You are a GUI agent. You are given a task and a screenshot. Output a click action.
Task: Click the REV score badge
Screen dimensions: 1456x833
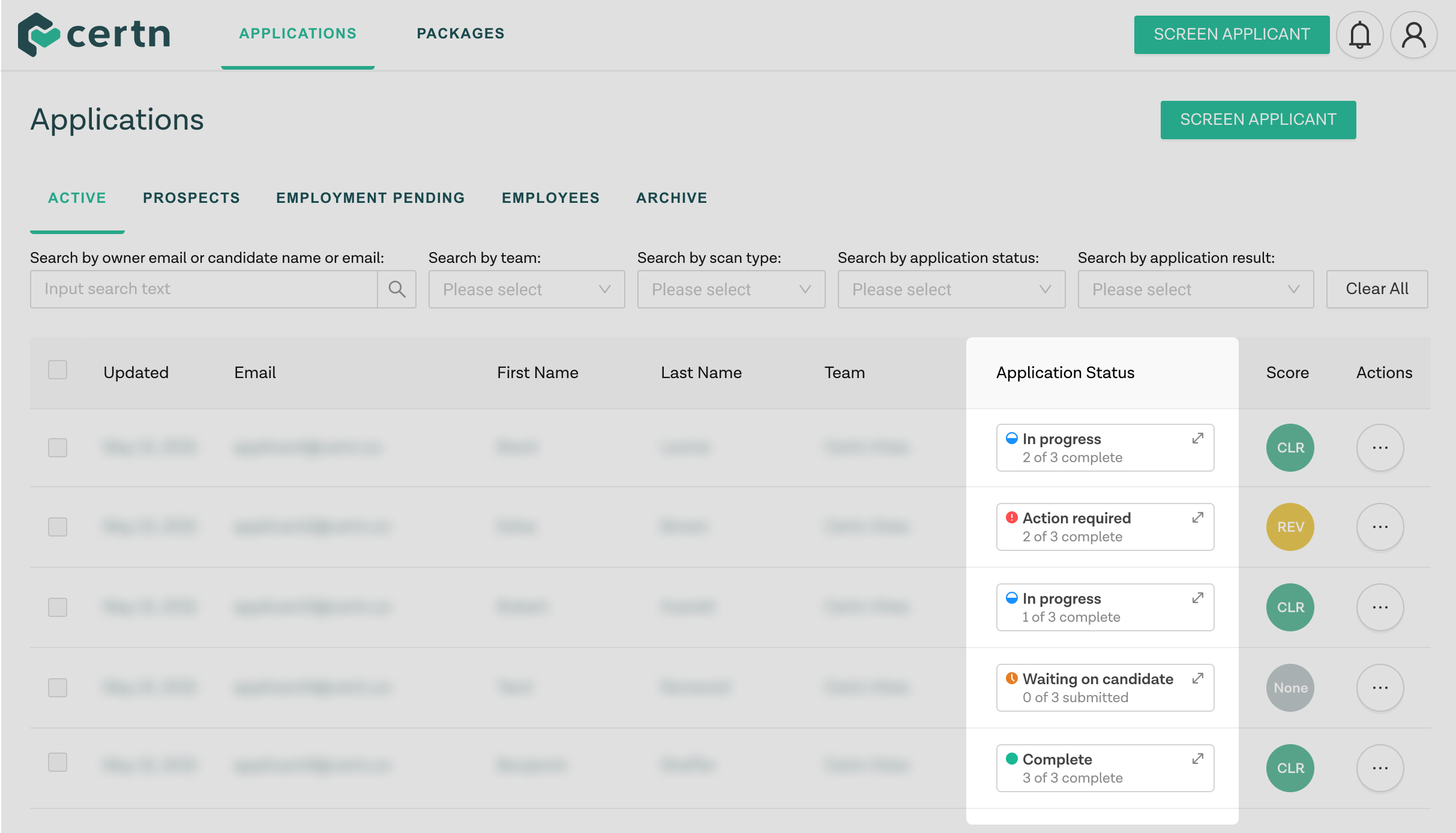coord(1290,527)
